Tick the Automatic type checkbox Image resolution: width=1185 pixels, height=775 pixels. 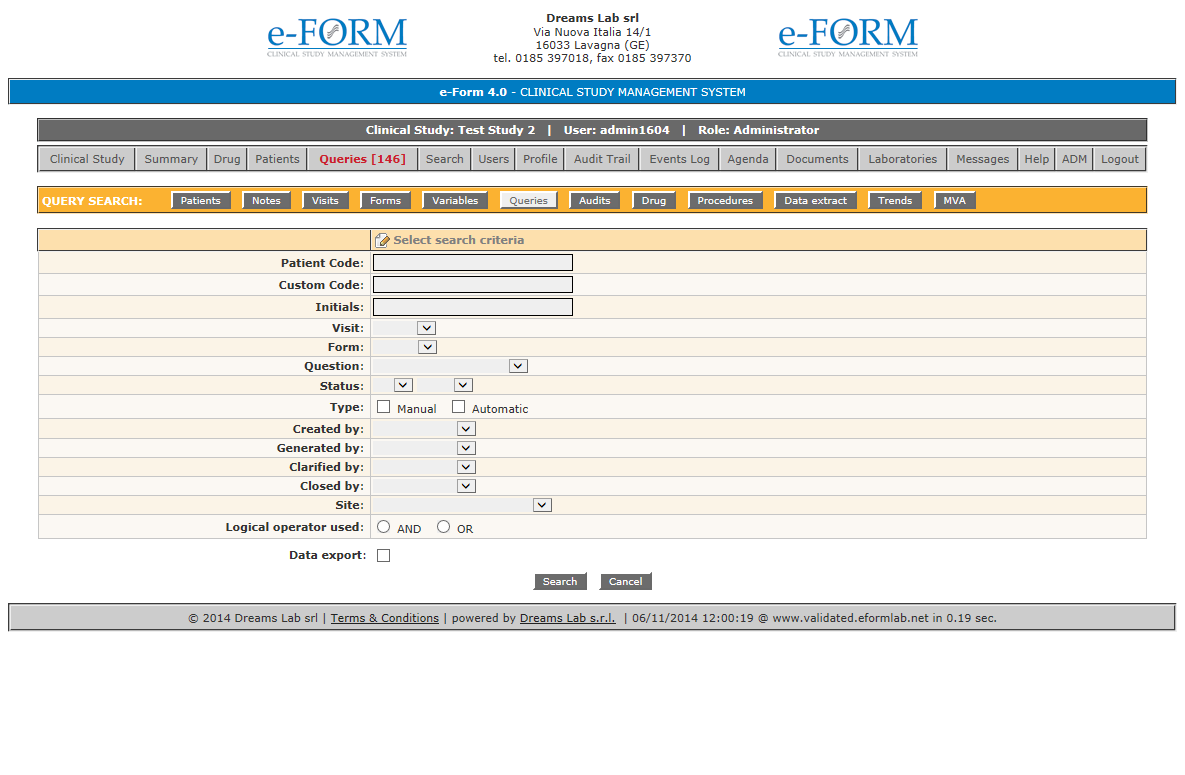[x=459, y=407]
